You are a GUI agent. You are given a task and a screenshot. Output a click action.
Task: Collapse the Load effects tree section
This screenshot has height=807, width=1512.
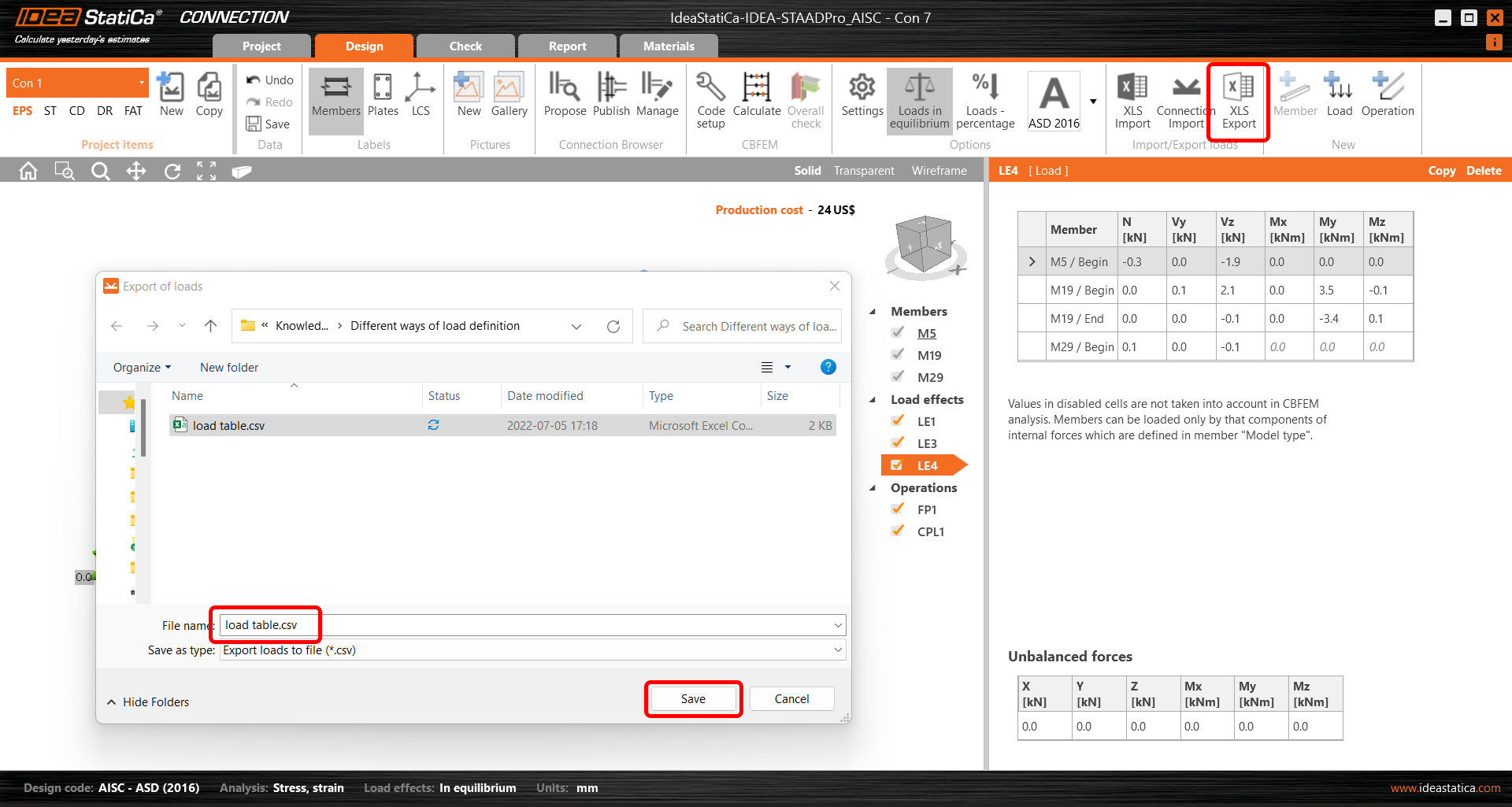point(873,400)
